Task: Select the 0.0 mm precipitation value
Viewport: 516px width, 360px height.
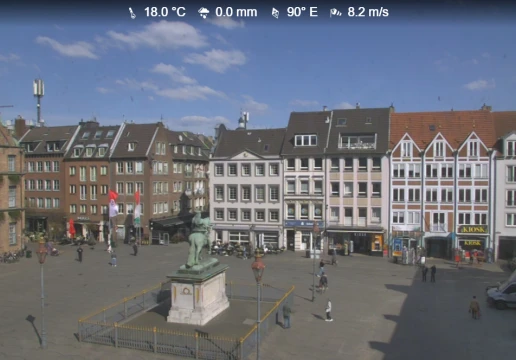Action: coord(236,12)
